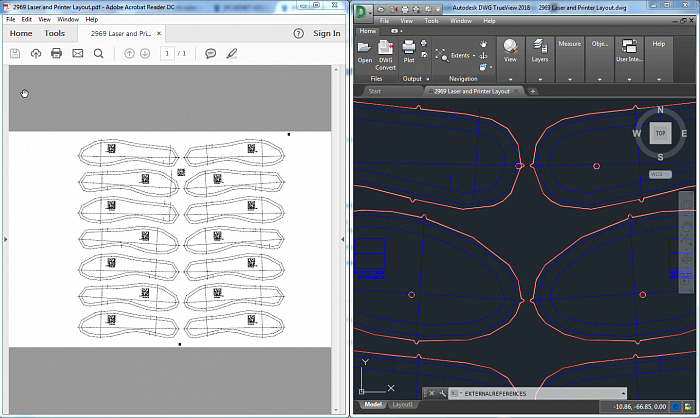
Task: Open the Layers panel icon
Action: pos(540,49)
